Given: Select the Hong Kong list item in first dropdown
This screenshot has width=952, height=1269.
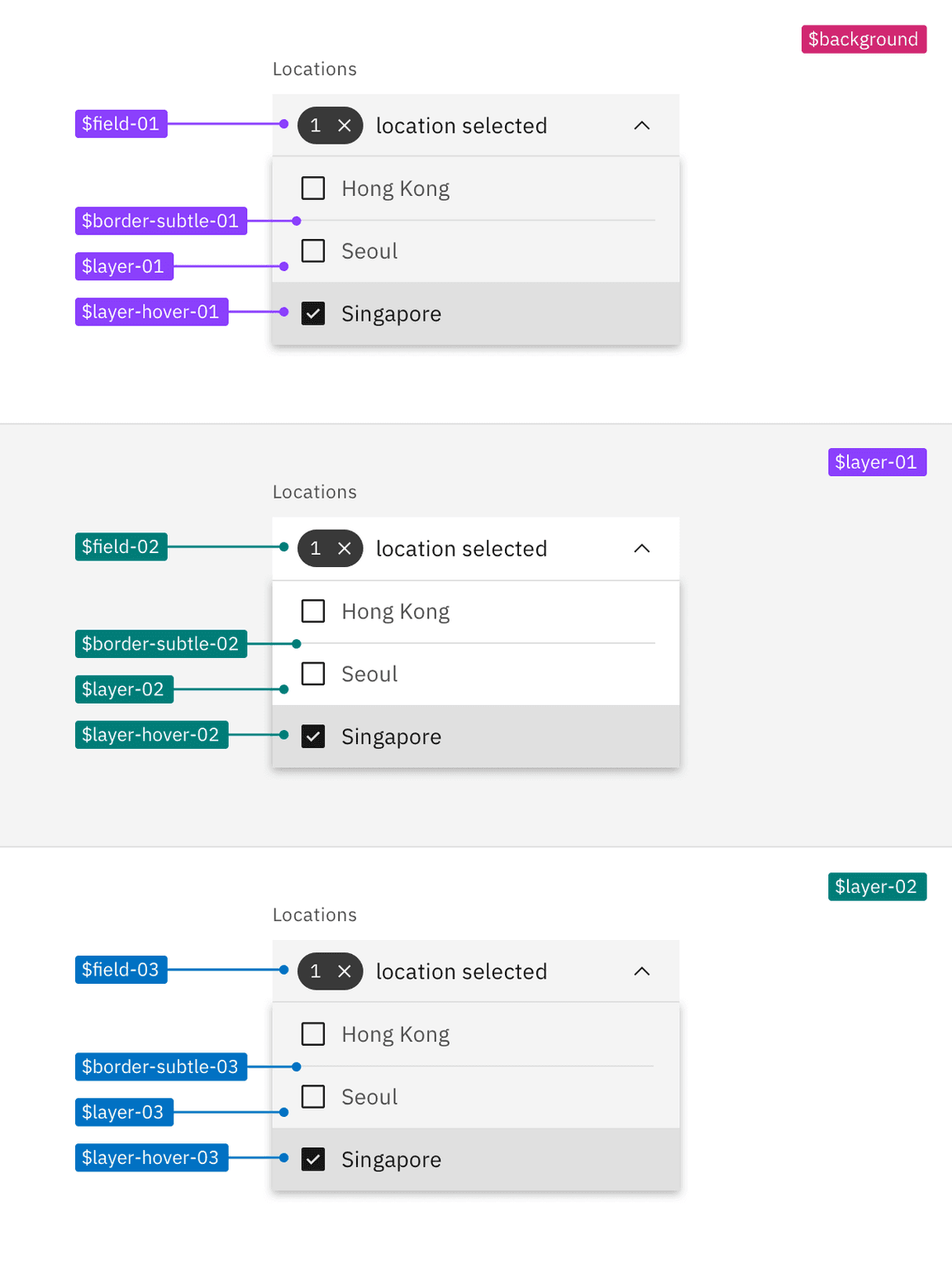Looking at the screenshot, I should pyautogui.click(x=395, y=188).
